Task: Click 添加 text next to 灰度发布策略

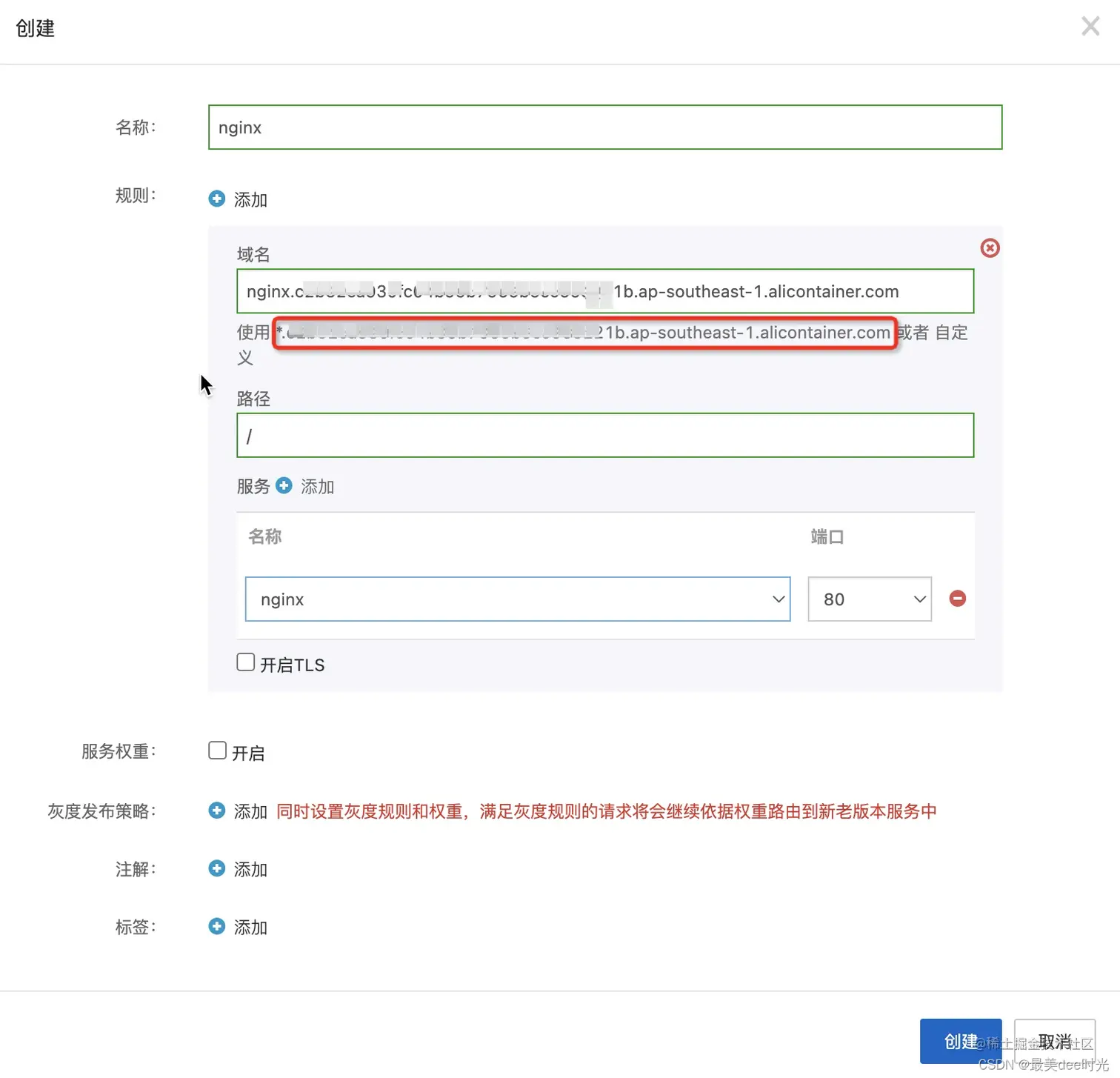Action: coord(250,811)
